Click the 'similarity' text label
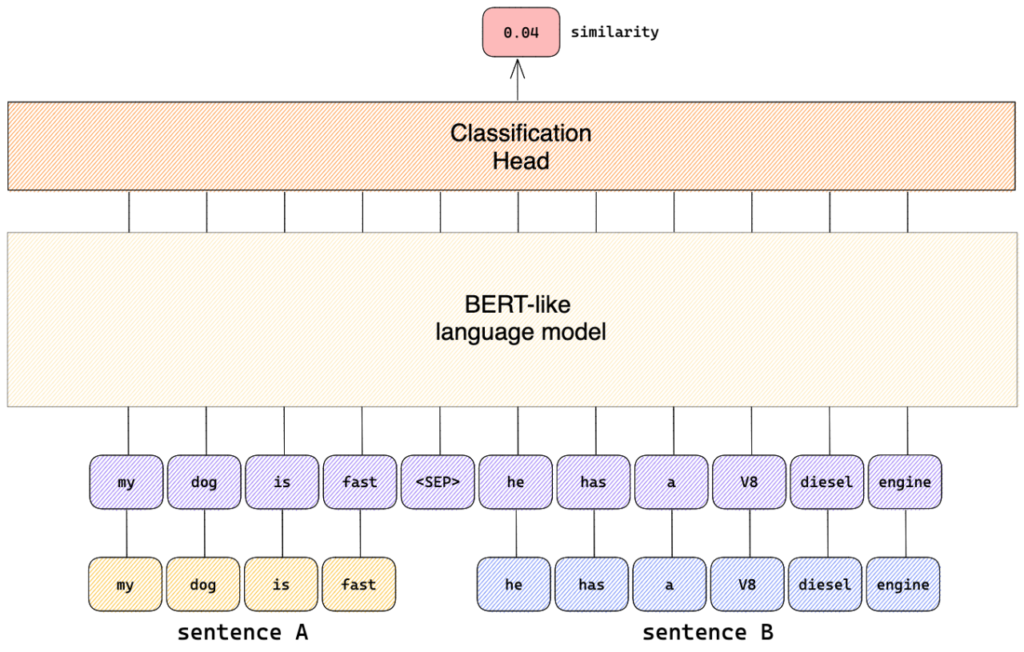This screenshot has width=1024, height=652. (x=615, y=32)
